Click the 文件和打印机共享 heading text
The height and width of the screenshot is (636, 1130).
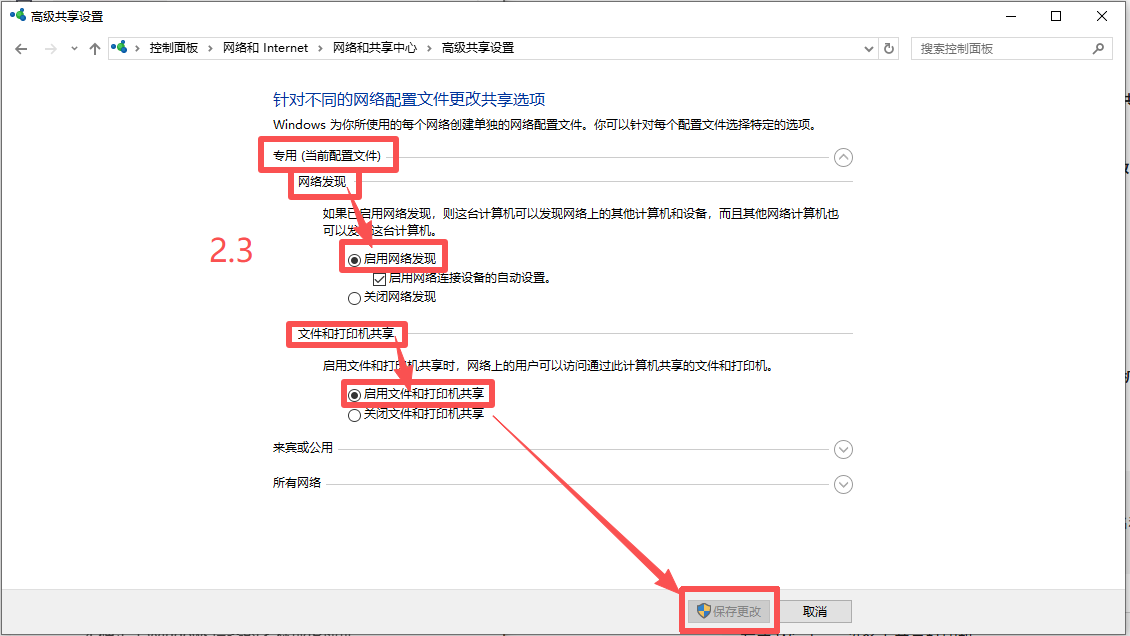pyautogui.click(x=346, y=333)
